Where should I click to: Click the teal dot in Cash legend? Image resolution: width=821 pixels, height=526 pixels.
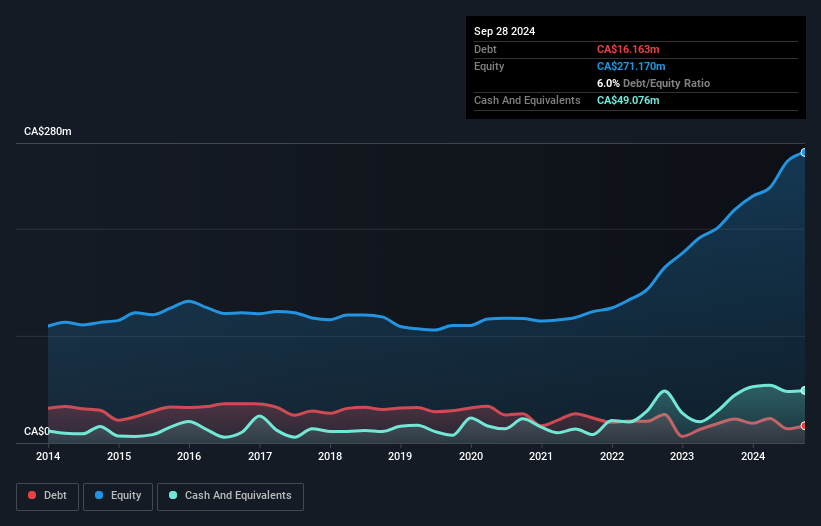(173, 495)
